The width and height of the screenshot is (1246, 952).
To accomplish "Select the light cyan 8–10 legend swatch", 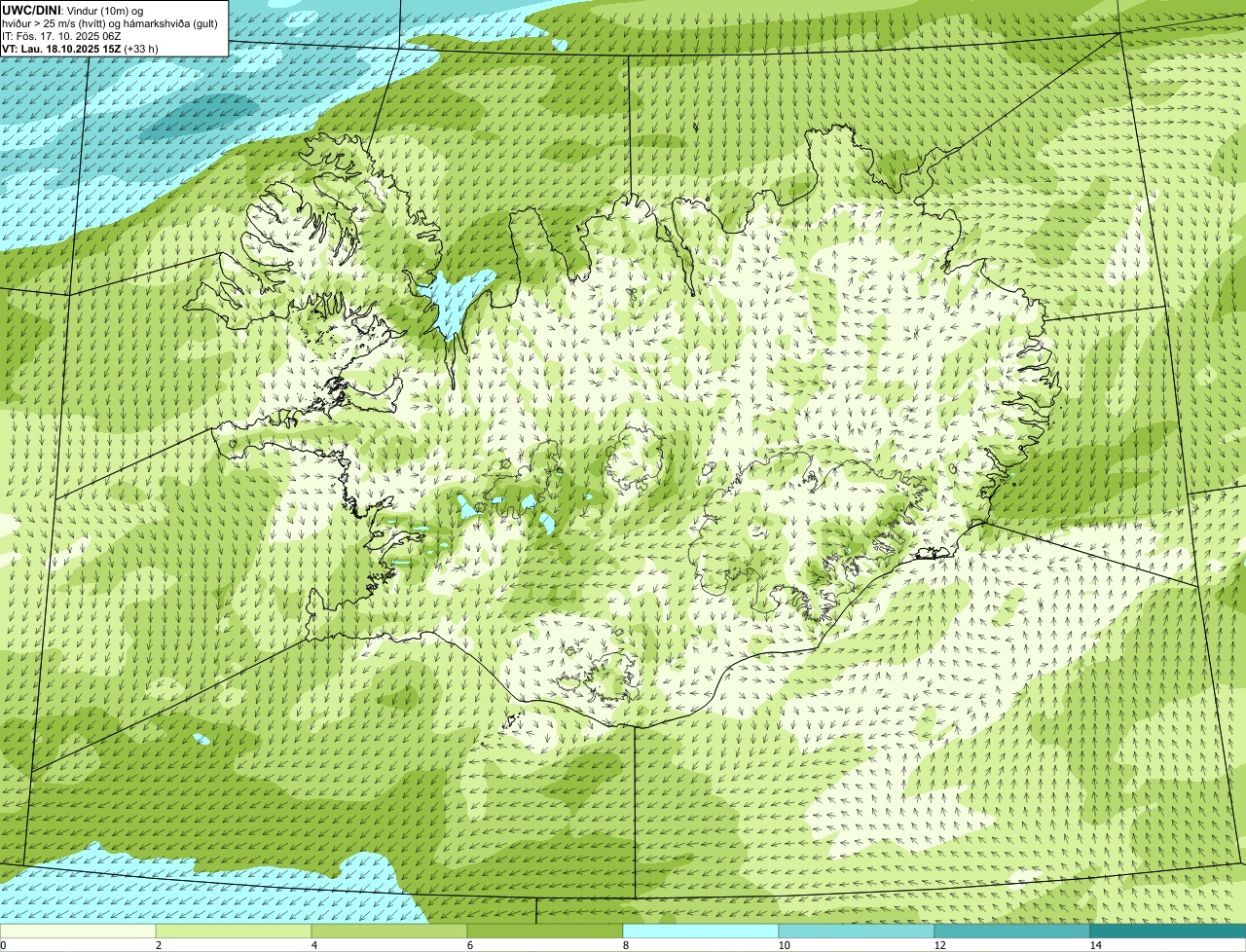I will pyautogui.click(x=701, y=931).
